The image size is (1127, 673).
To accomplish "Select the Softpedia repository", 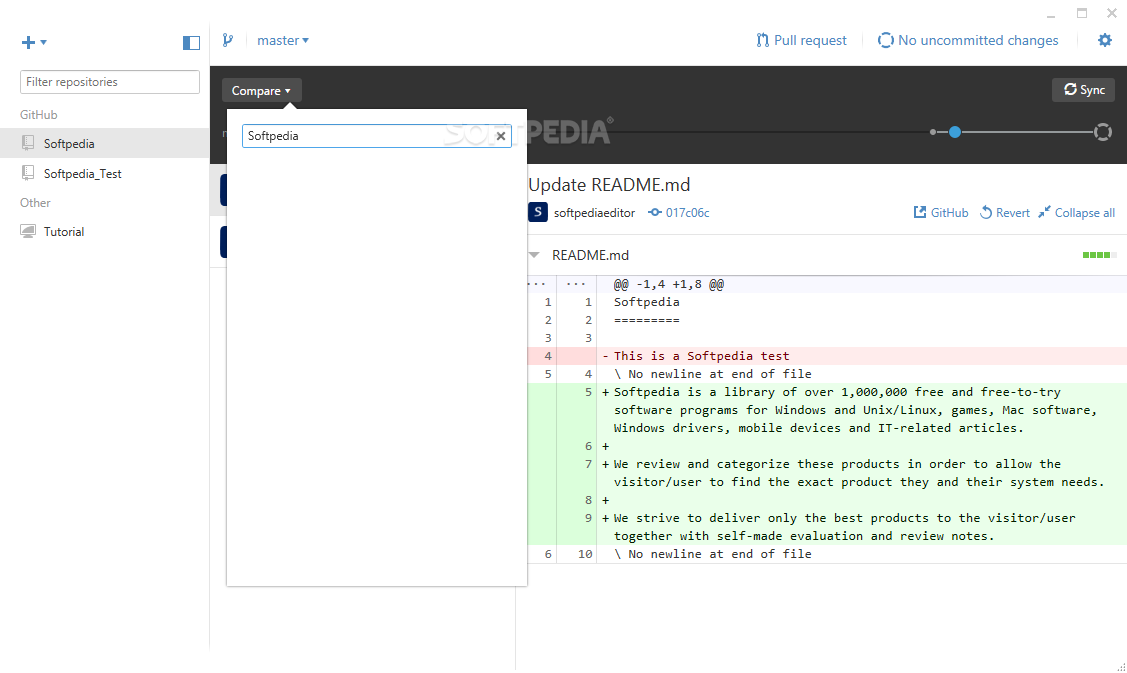I will 105,143.
